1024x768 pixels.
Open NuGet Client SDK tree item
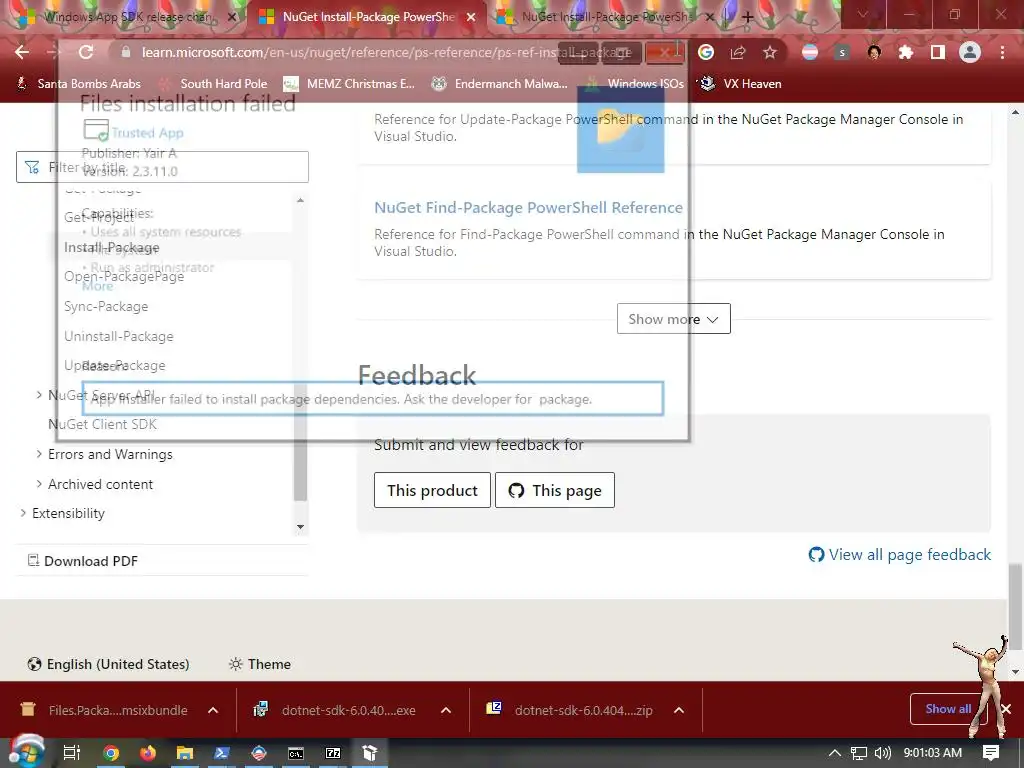click(103, 424)
